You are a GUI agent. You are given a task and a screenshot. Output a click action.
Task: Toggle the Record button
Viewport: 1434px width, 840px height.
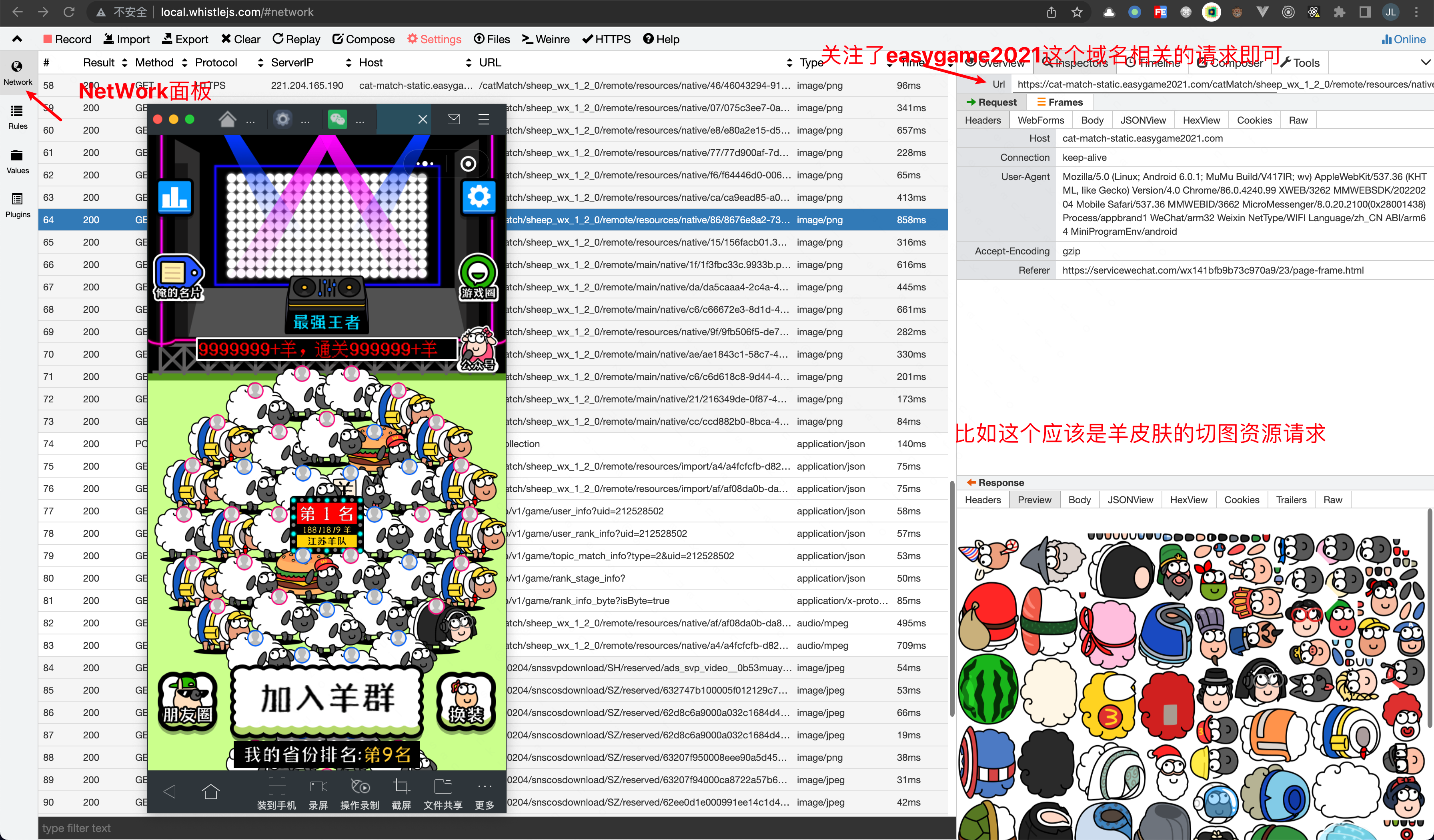[x=67, y=39]
